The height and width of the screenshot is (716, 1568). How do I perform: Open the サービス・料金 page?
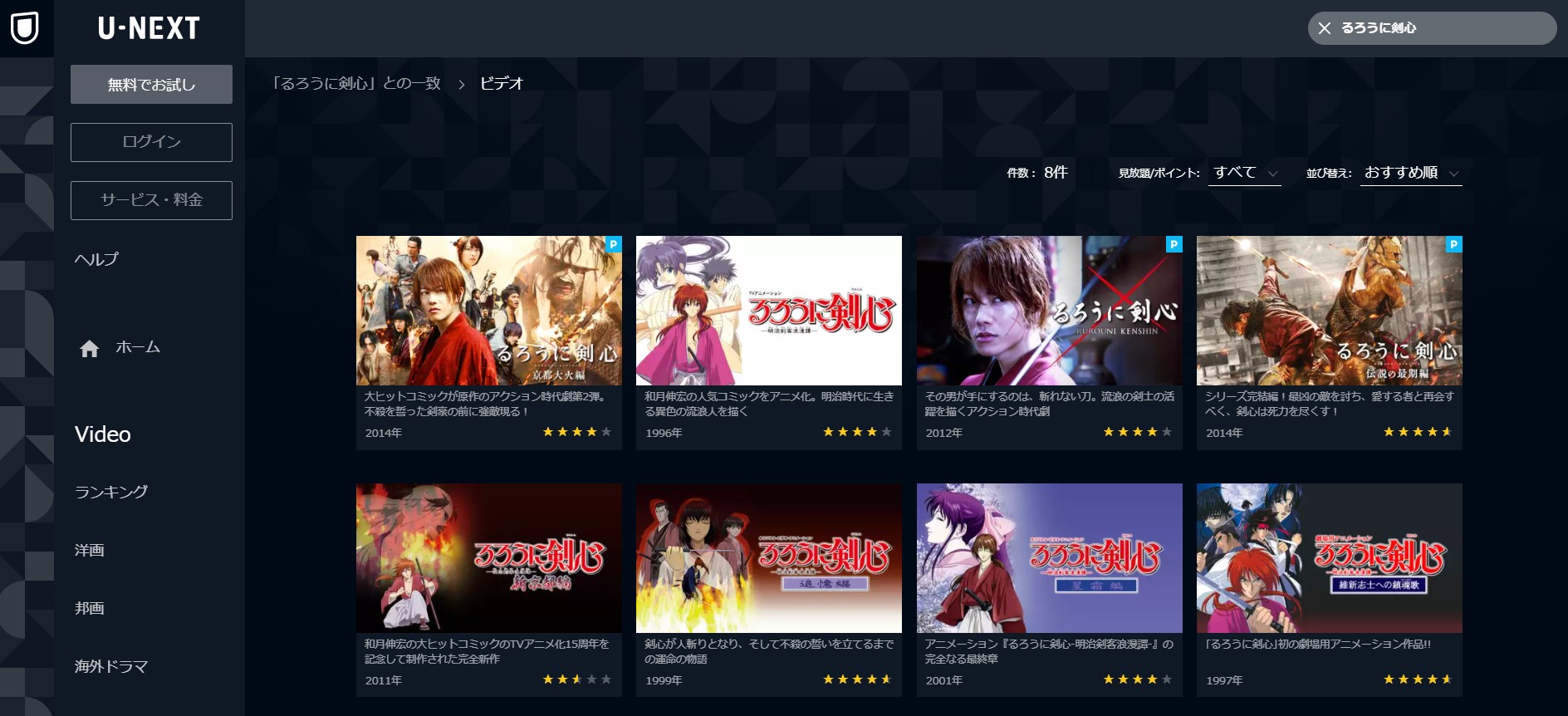coord(151,200)
